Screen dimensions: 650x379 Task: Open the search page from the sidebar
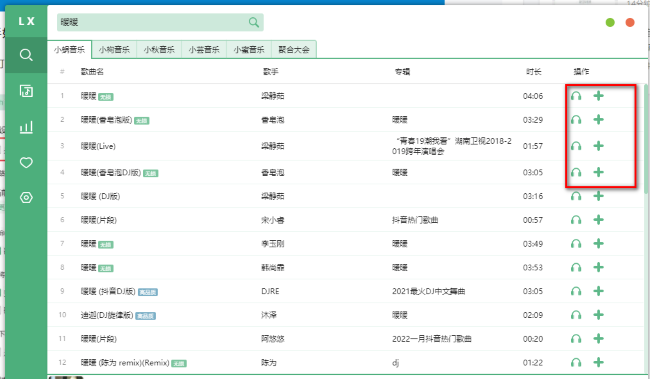point(26,55)
